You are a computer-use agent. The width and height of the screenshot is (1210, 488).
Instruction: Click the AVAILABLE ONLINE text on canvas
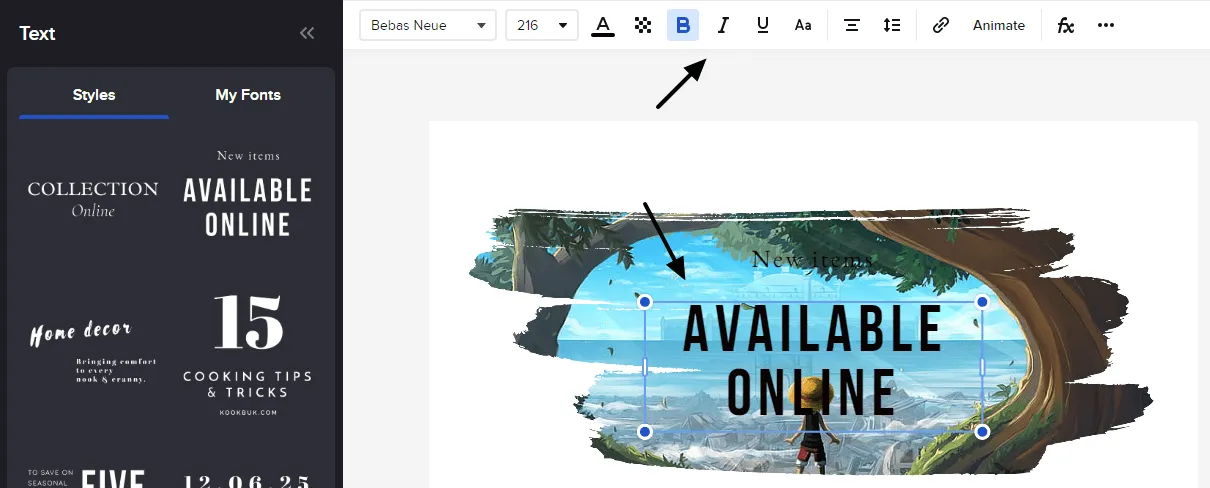tap(813, 360)
